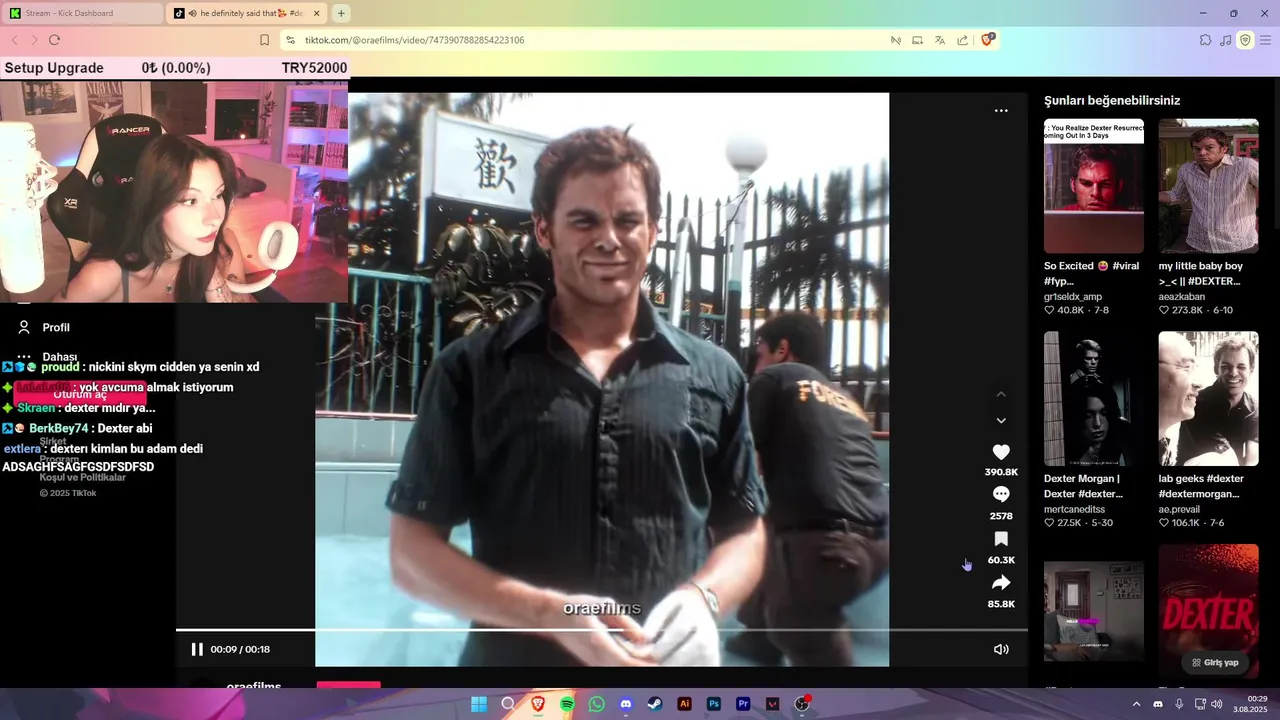Seek on the video progress bar
1280x720 pixels.
(602, 630)
